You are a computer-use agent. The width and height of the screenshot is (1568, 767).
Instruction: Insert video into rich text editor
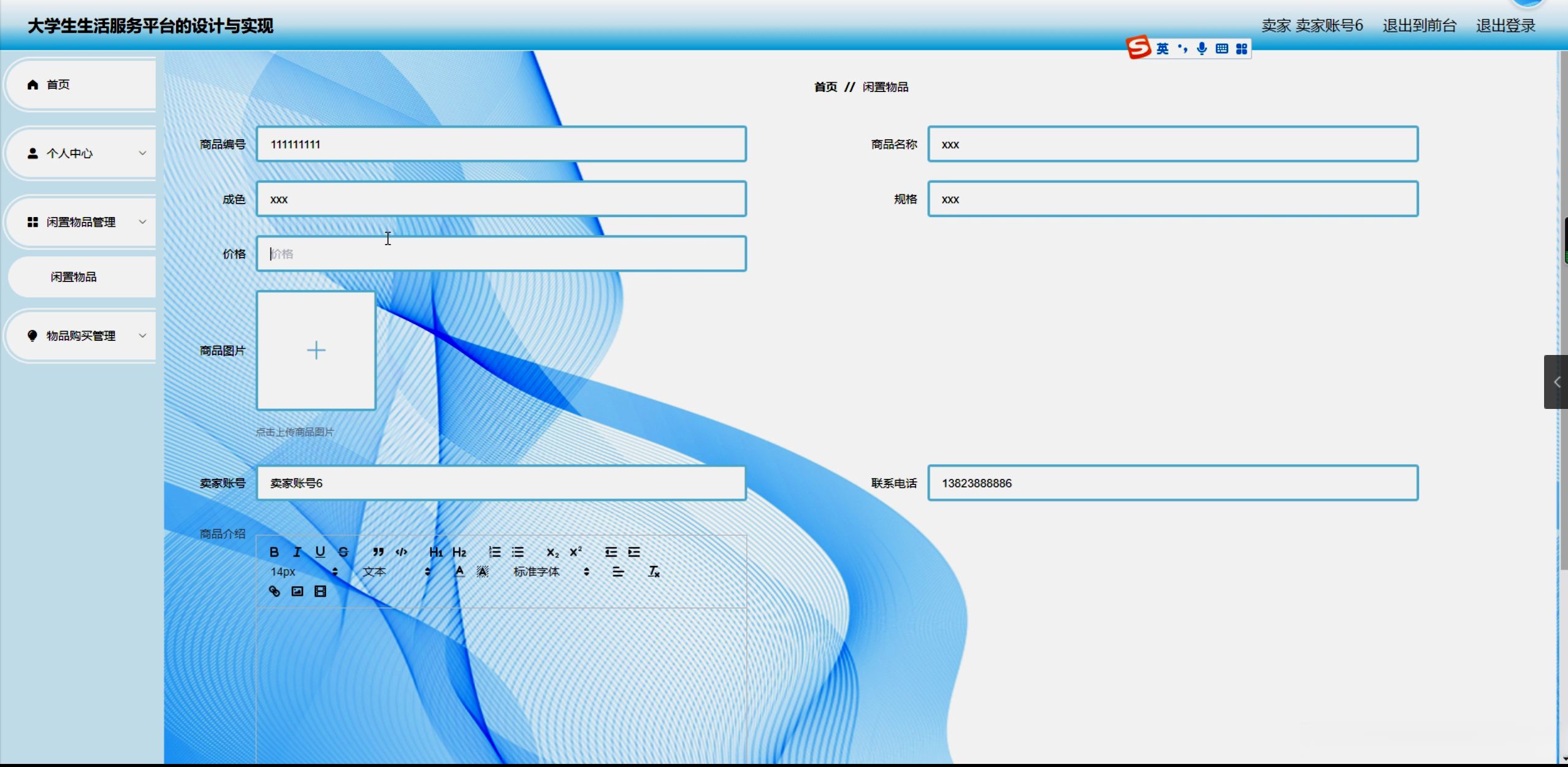(320, 591)
